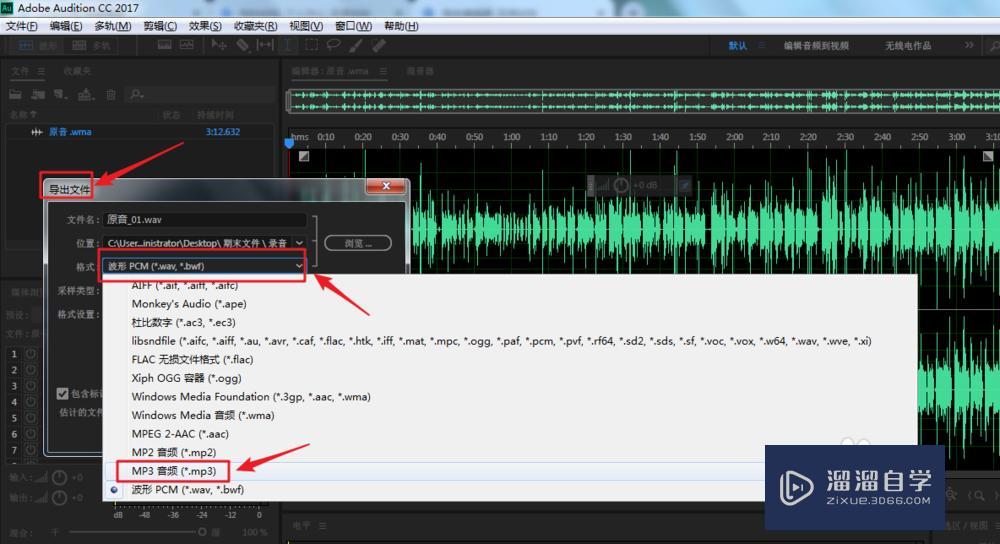Screen dimensions: 1000x544
Task: Switch to Multitrack (多轨) editor view
Action: [91, 45]
